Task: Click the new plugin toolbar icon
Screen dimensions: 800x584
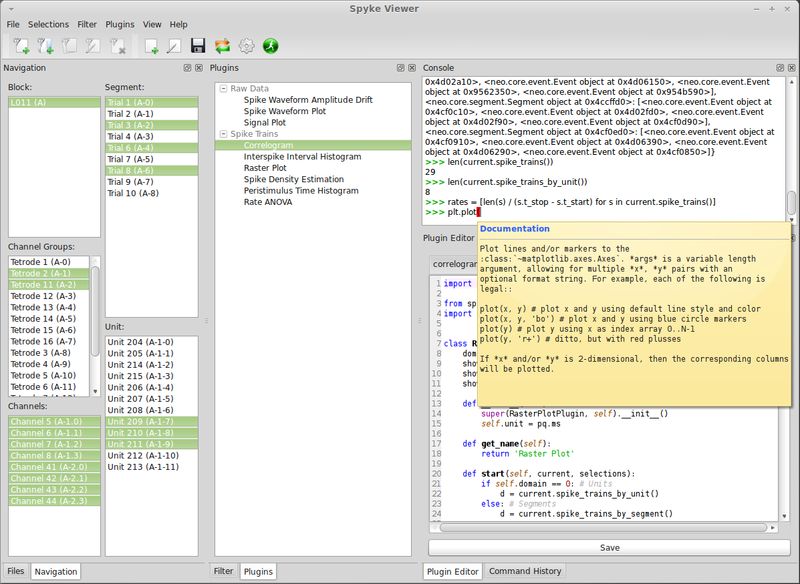Action: pos(151,46)
